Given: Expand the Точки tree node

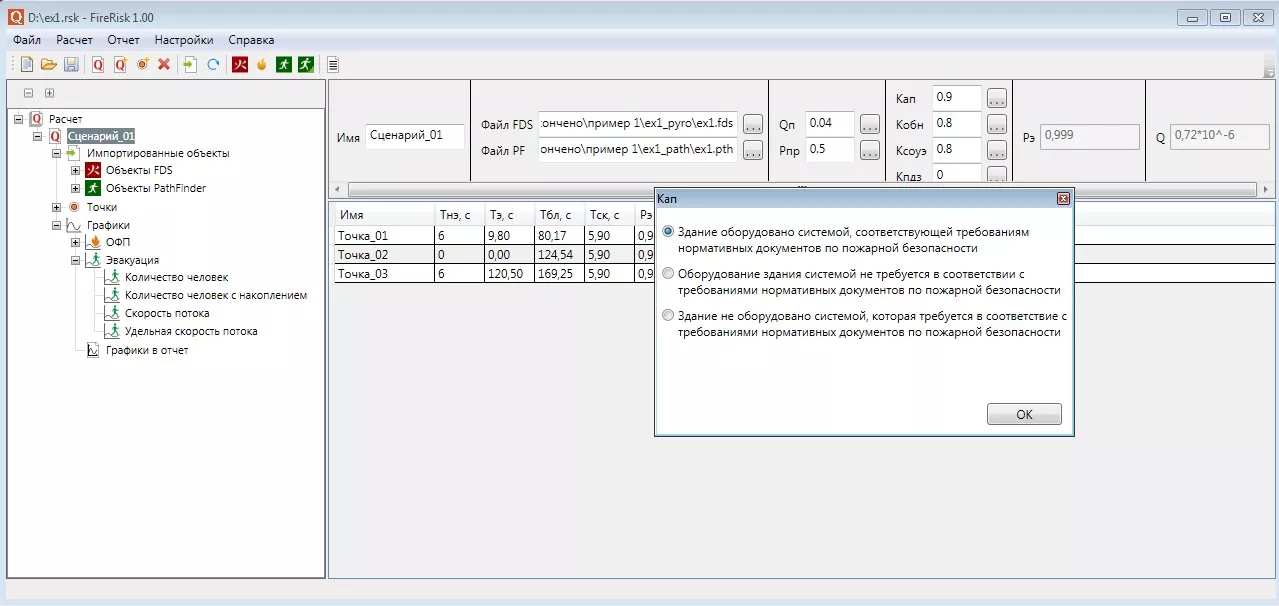Looking at the screenshot, I should tap(57, 207).
